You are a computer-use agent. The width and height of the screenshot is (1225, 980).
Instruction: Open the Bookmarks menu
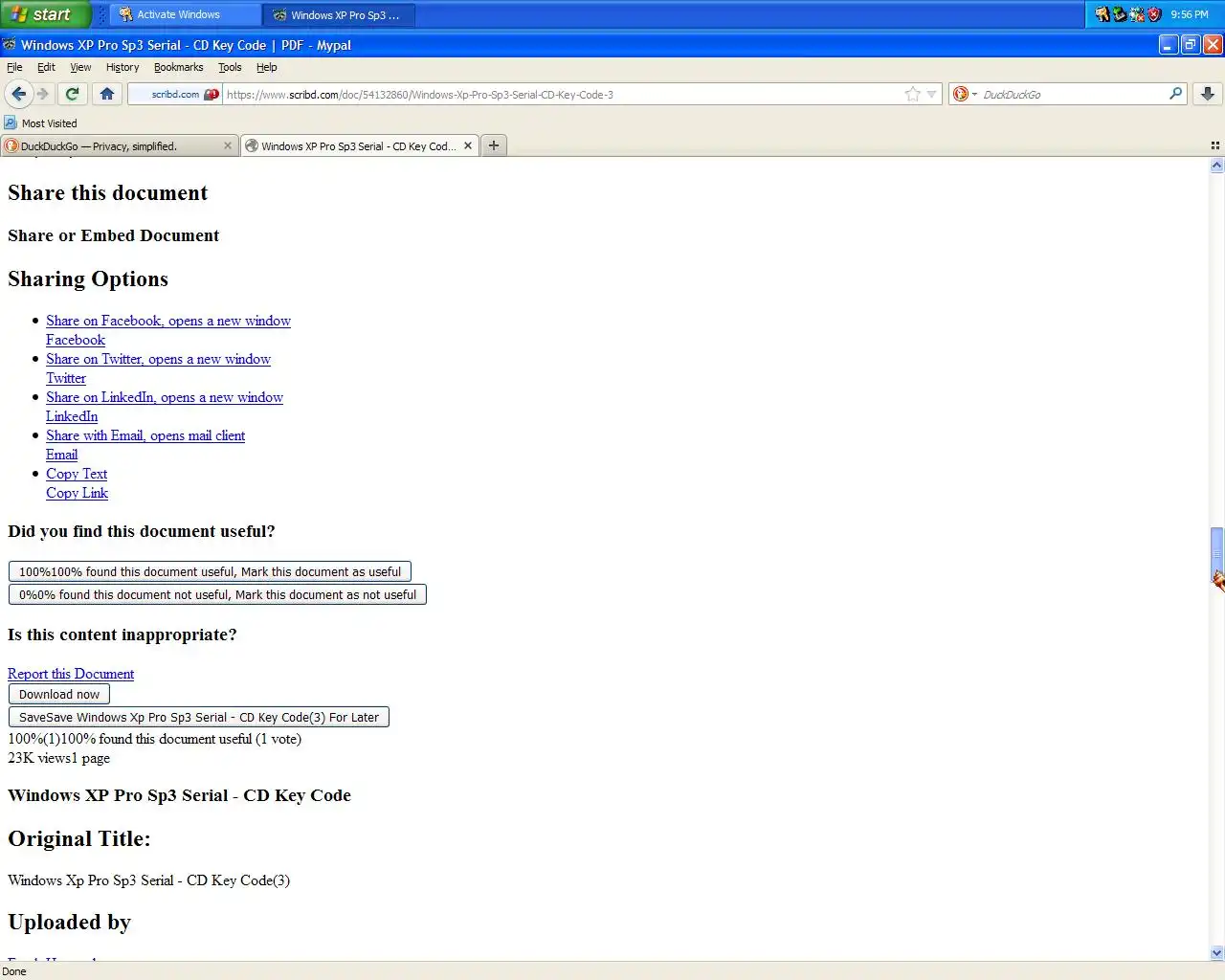pos(179,67)
